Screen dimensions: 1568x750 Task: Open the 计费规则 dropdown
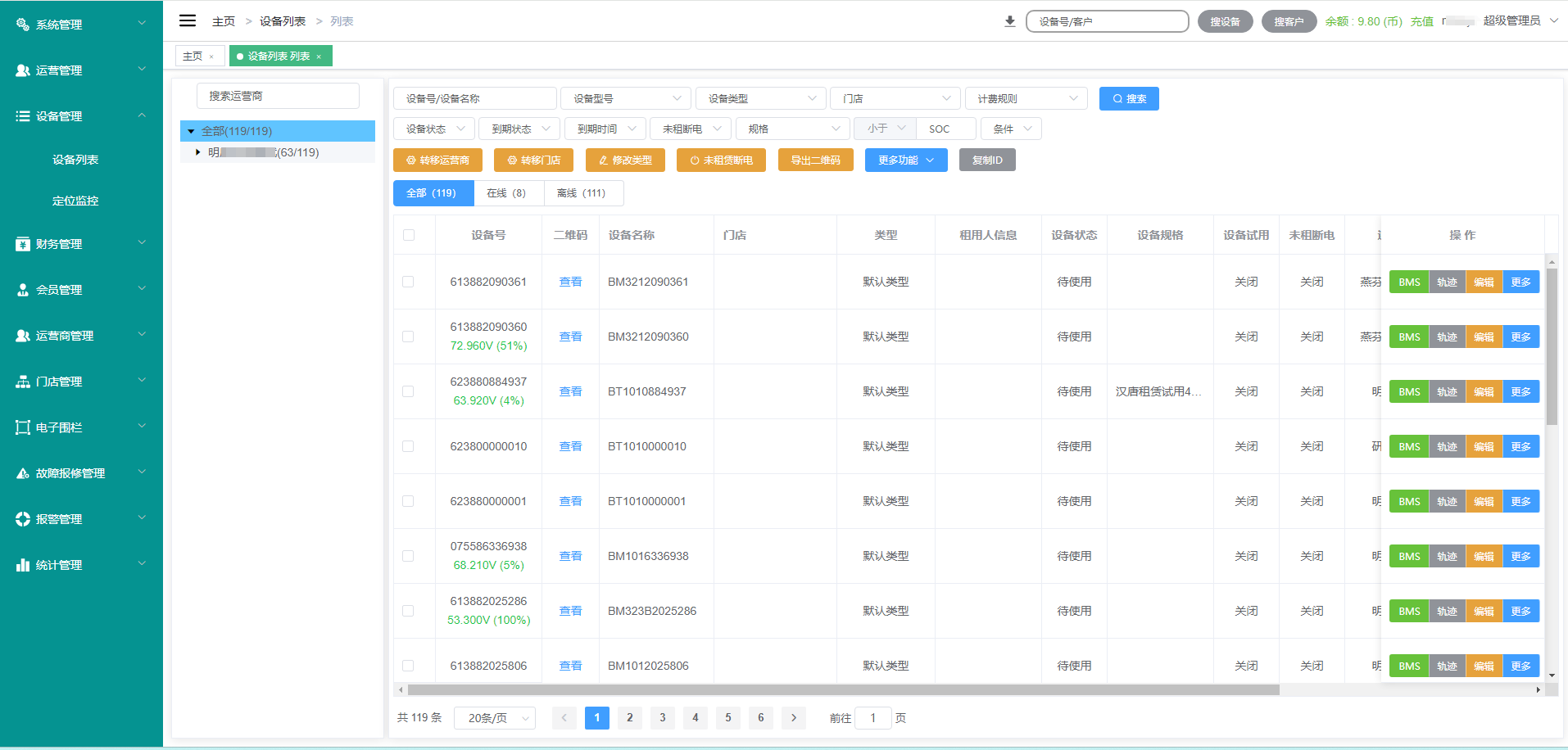coord(1026,98)
